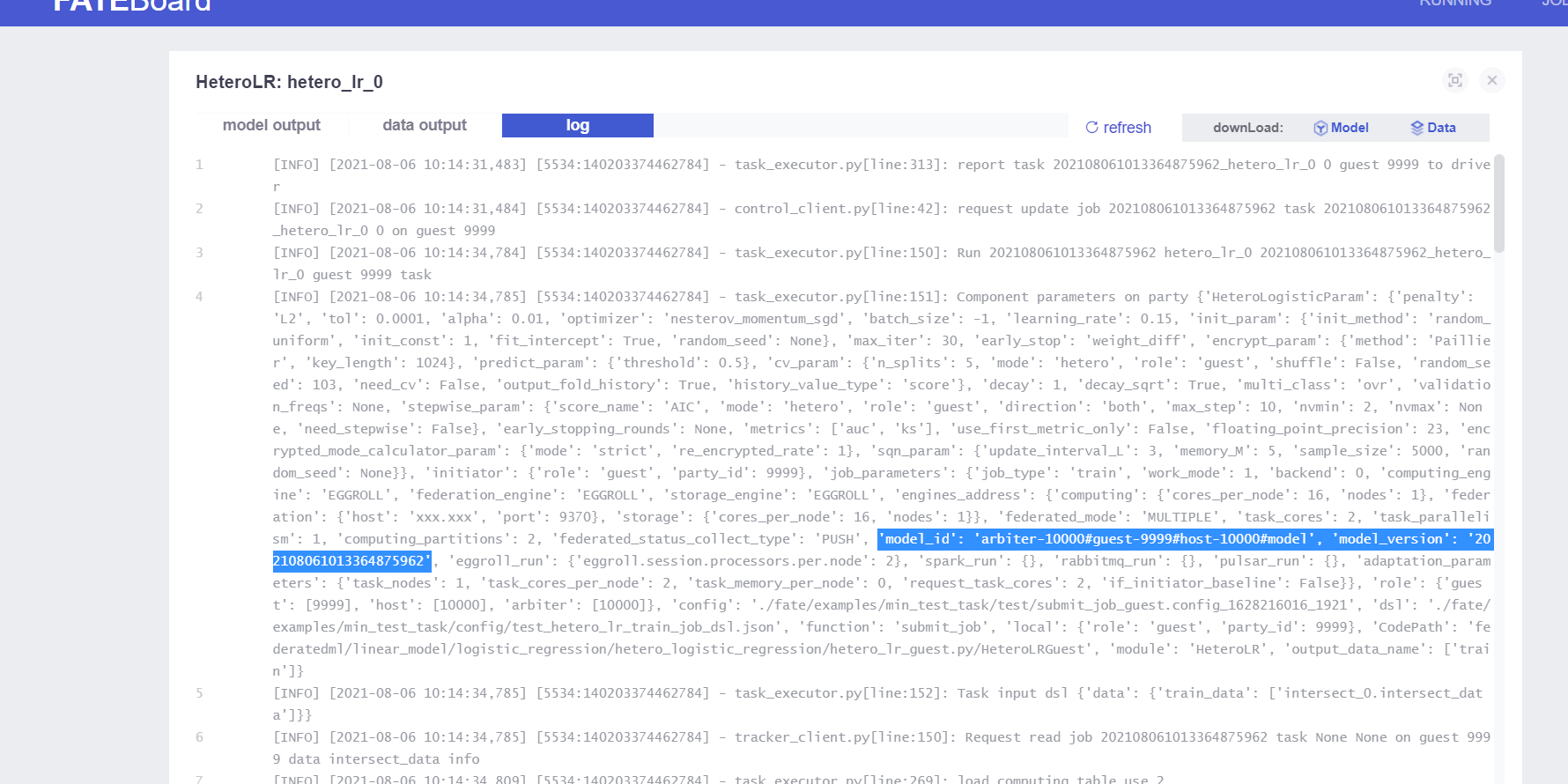This screenshot has height=784, width=1568.
Task: Click log line number 3
Action: coord(199,253)
